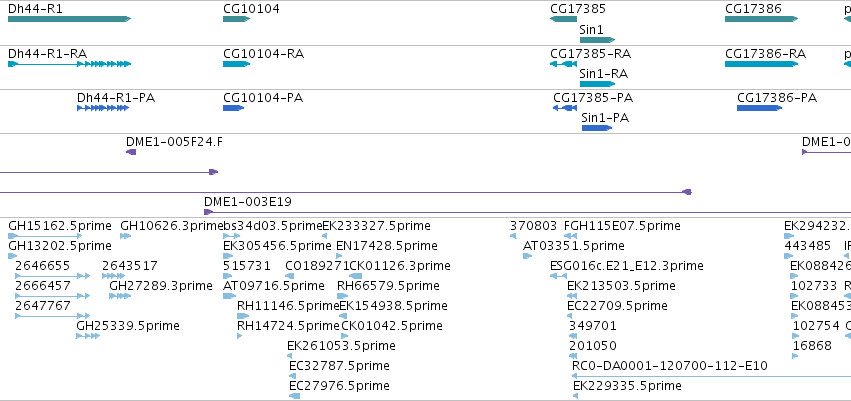Click the Sin1-PA protein feature
This screenshot has width=851, height=401.
point(597,128)
